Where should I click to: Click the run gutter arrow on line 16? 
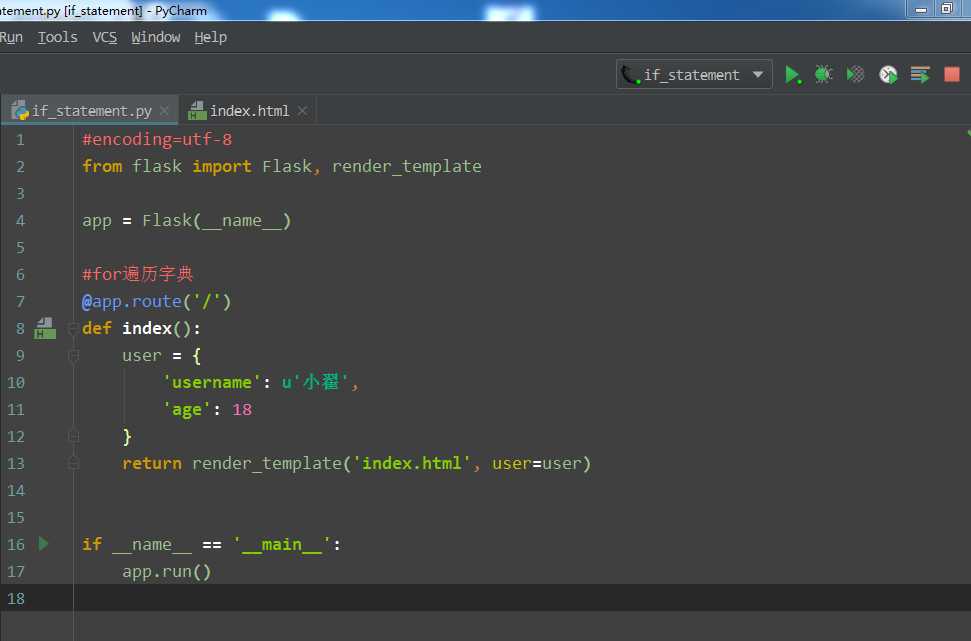[43, 544]
